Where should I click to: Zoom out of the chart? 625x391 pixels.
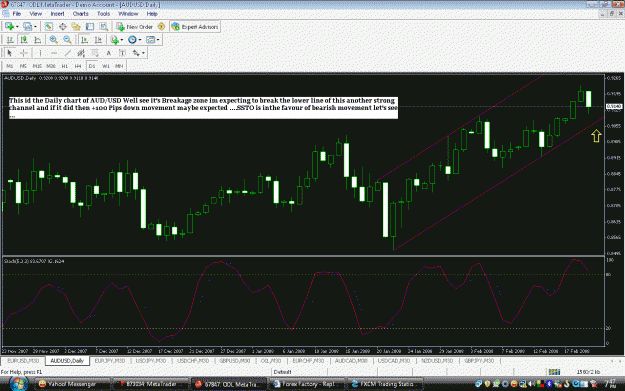point(67,40)
